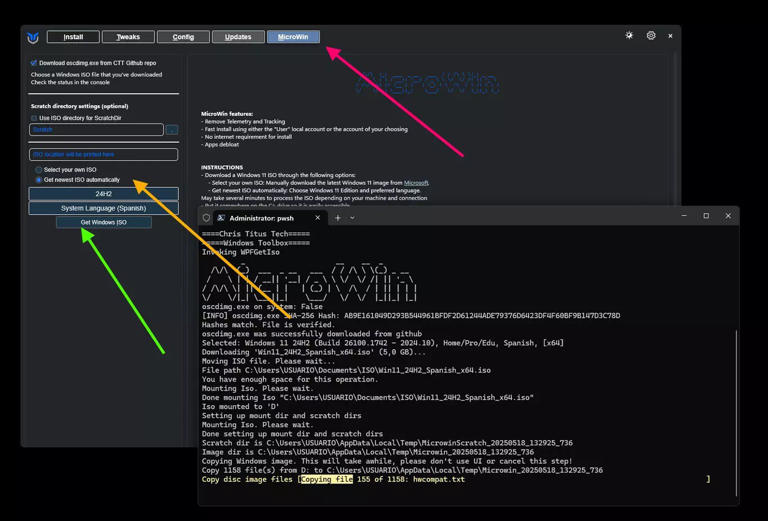768x521 pixels.
Task: Expand the terminal new tab profile chevron
Action: (x=352, y=217)
